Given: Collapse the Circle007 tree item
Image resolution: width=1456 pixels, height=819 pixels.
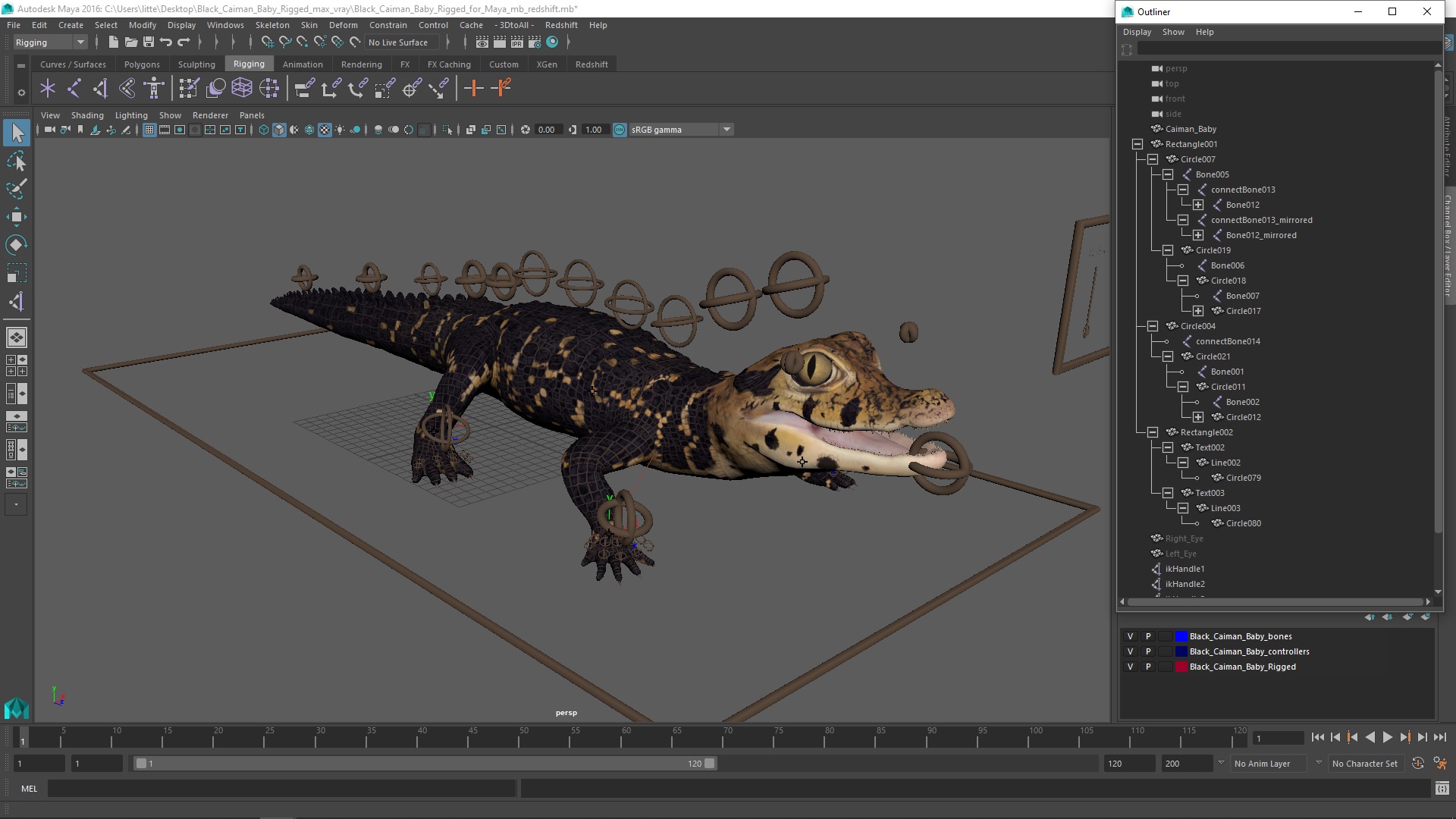Looking at the screenshot, I should 1153,159.
